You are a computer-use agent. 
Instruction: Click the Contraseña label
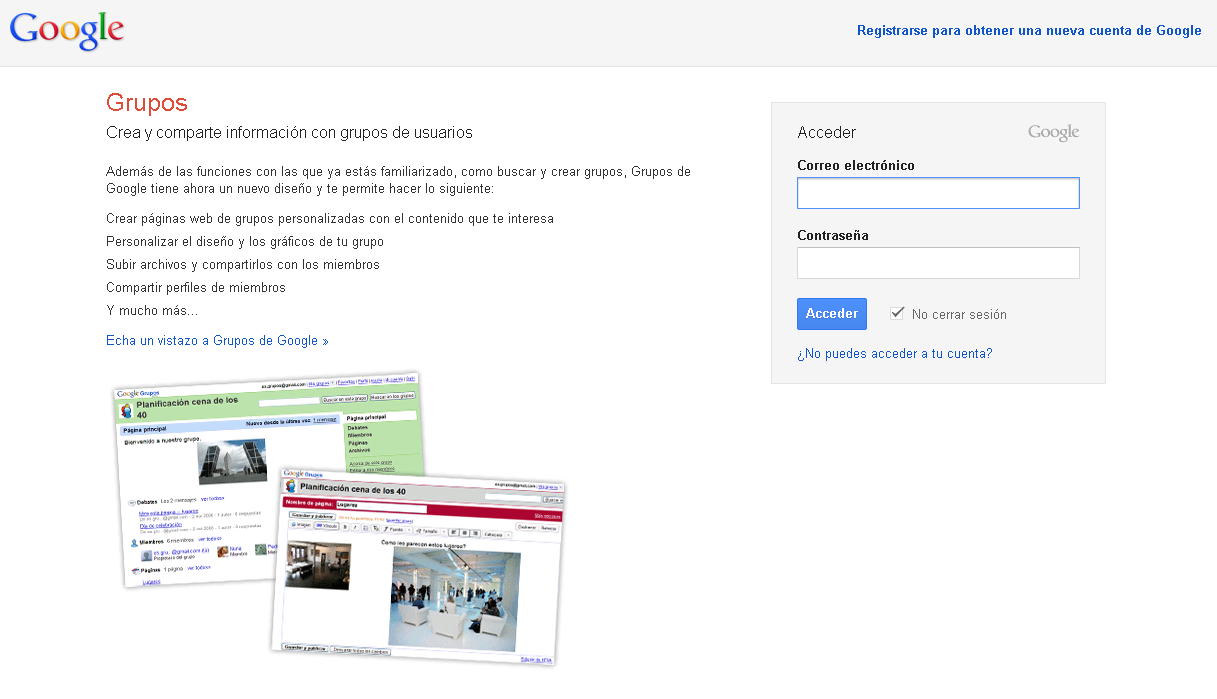pos(833,235)
